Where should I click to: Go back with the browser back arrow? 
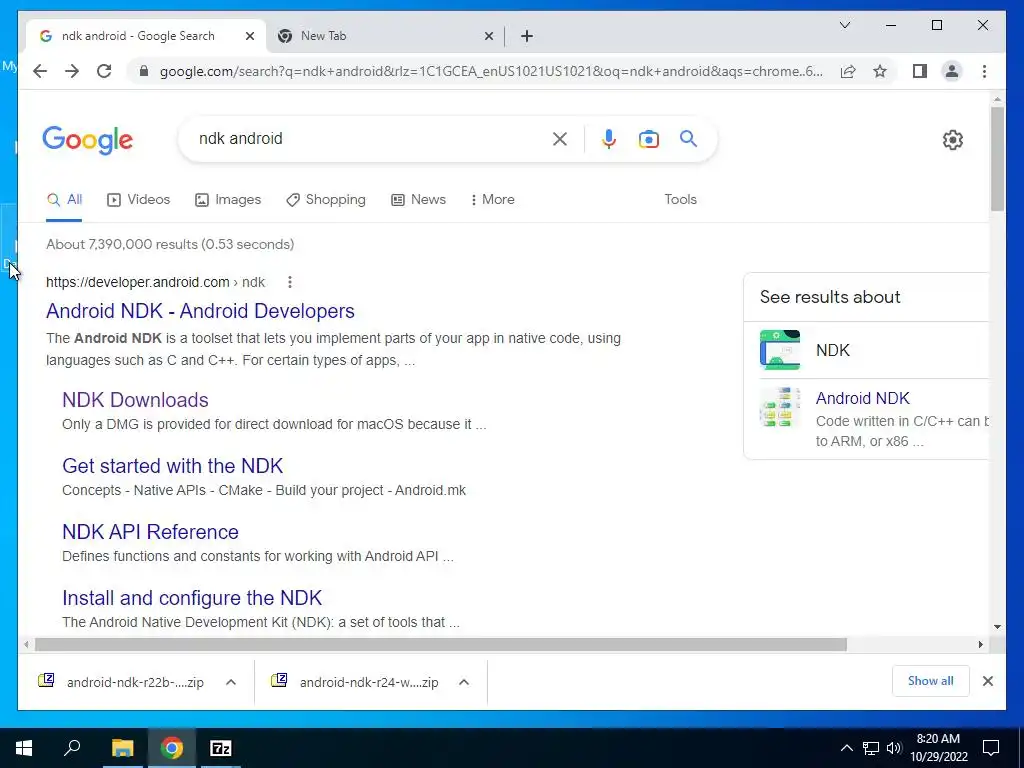40,71
